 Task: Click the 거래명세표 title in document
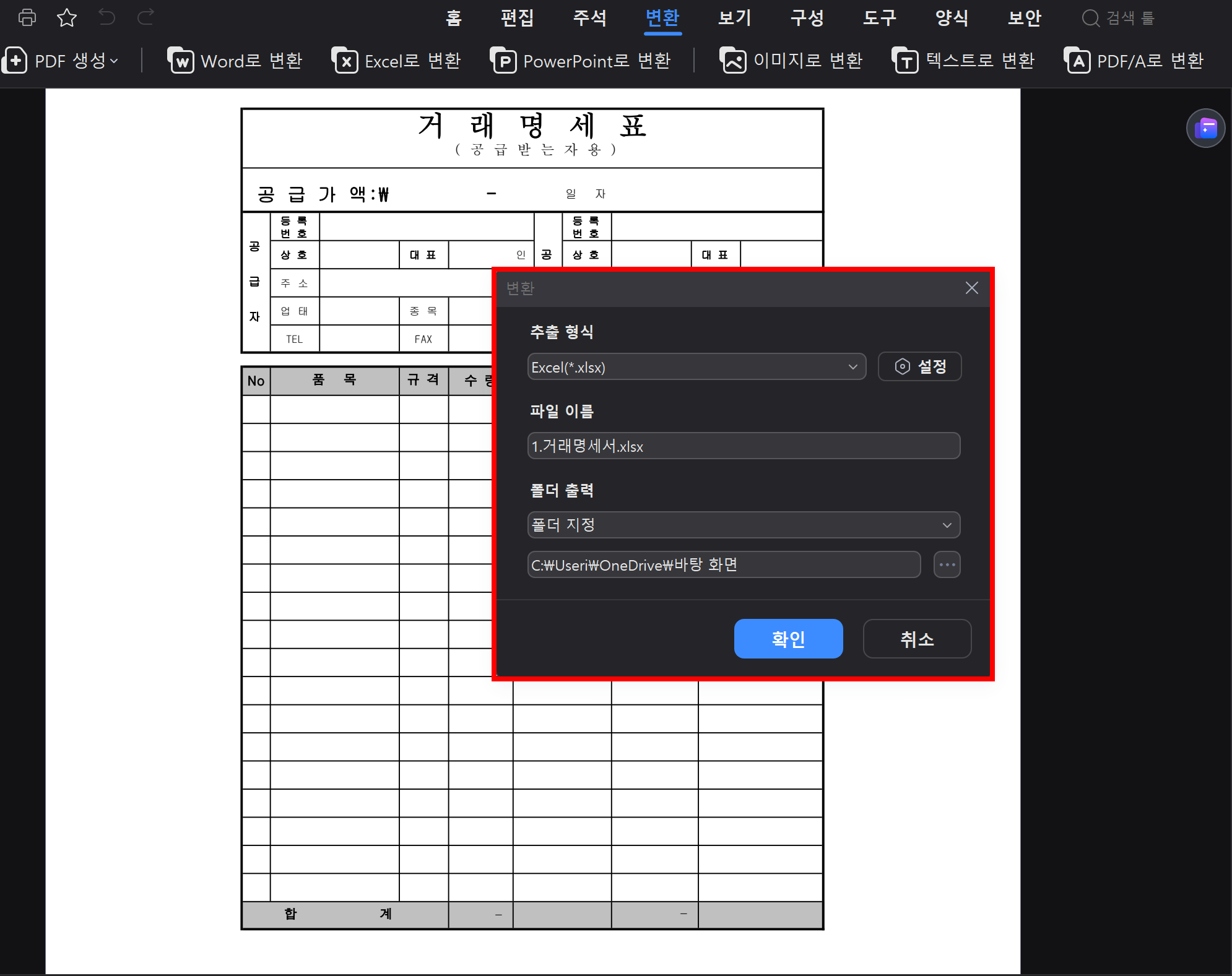point(532,126)
